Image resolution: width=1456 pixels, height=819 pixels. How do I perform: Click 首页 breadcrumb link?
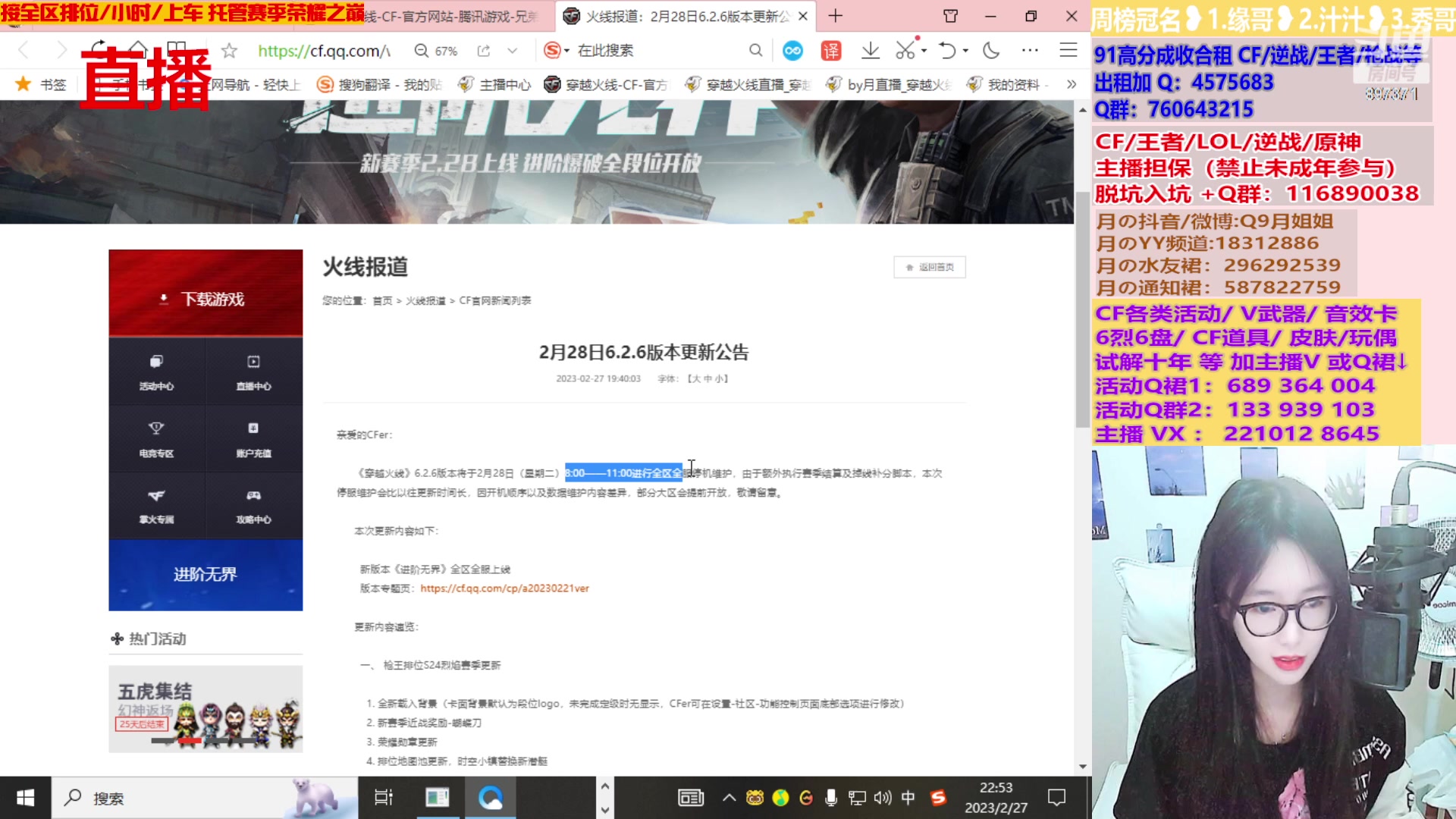tap(382, 301)
